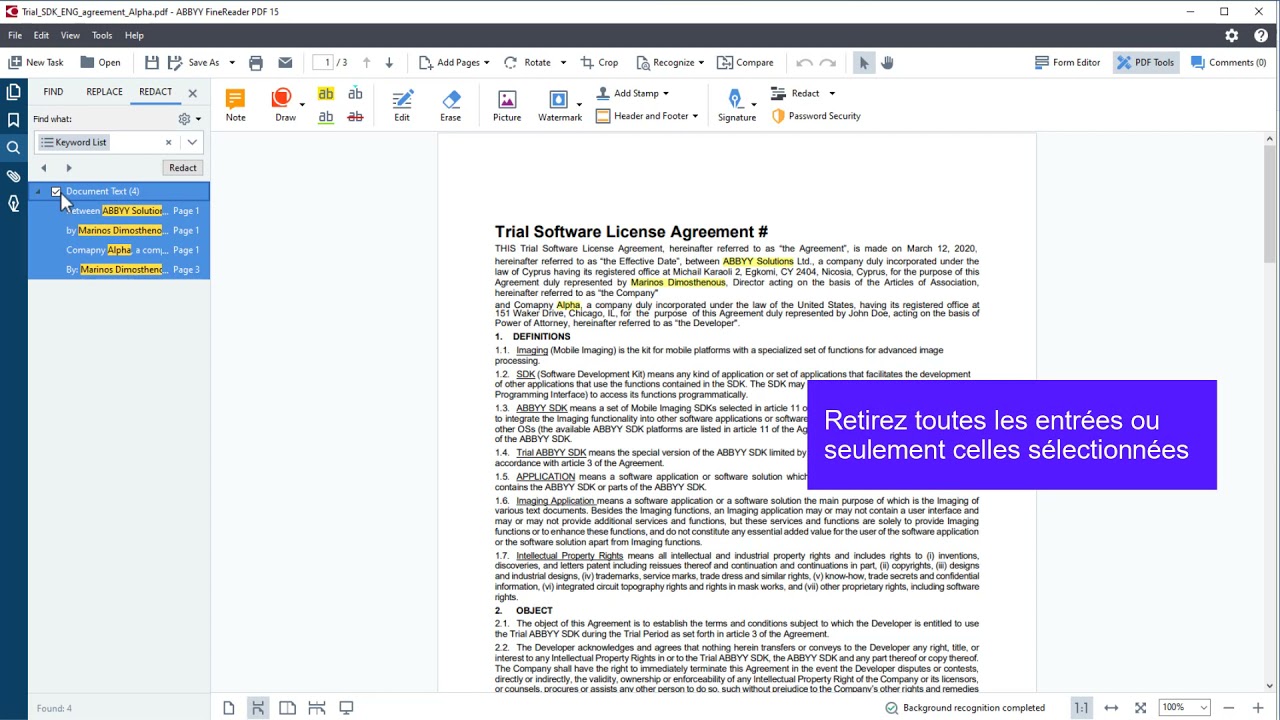Select the hand pan tool
Viewport: 1280px width, 720px height.
click(887, 62)
